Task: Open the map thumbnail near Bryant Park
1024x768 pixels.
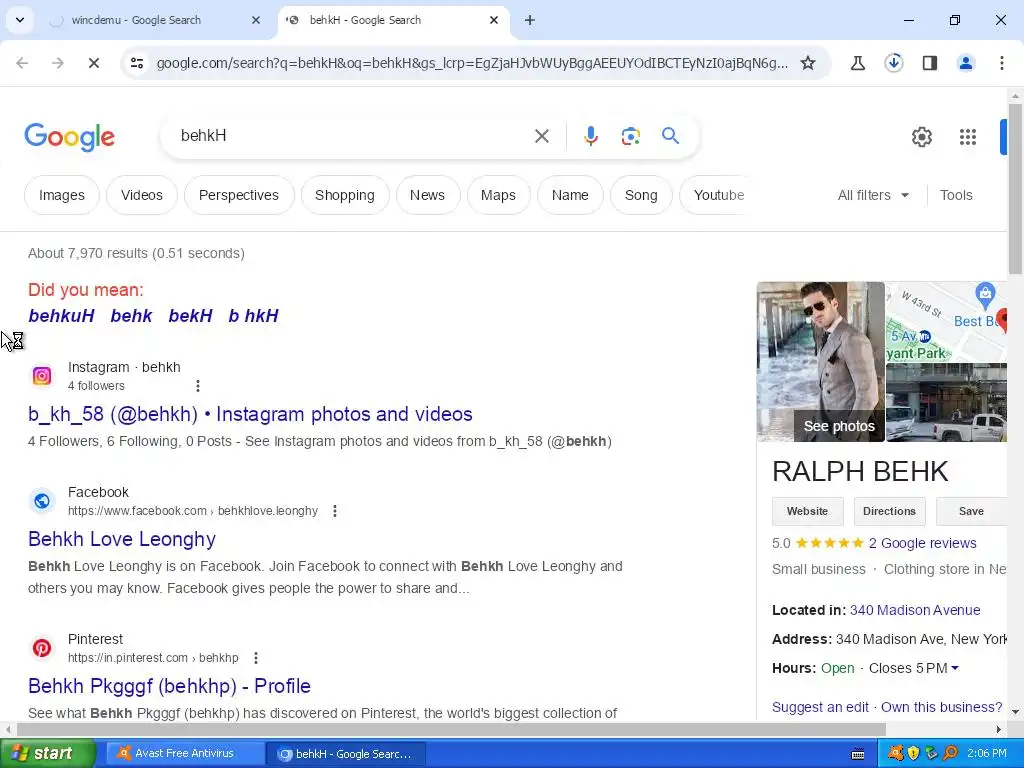Action: (x=946, y=322)
